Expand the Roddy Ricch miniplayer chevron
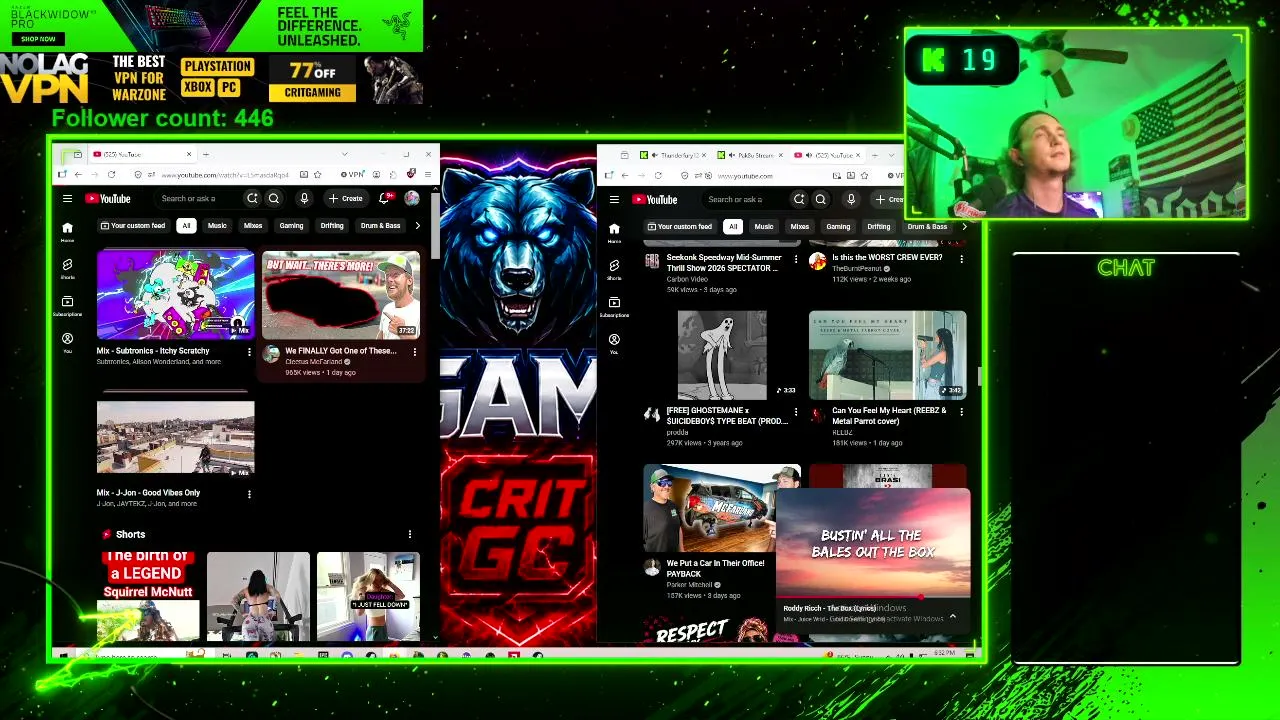Screen dimensions: 1280x720 (x=952, y=617)
